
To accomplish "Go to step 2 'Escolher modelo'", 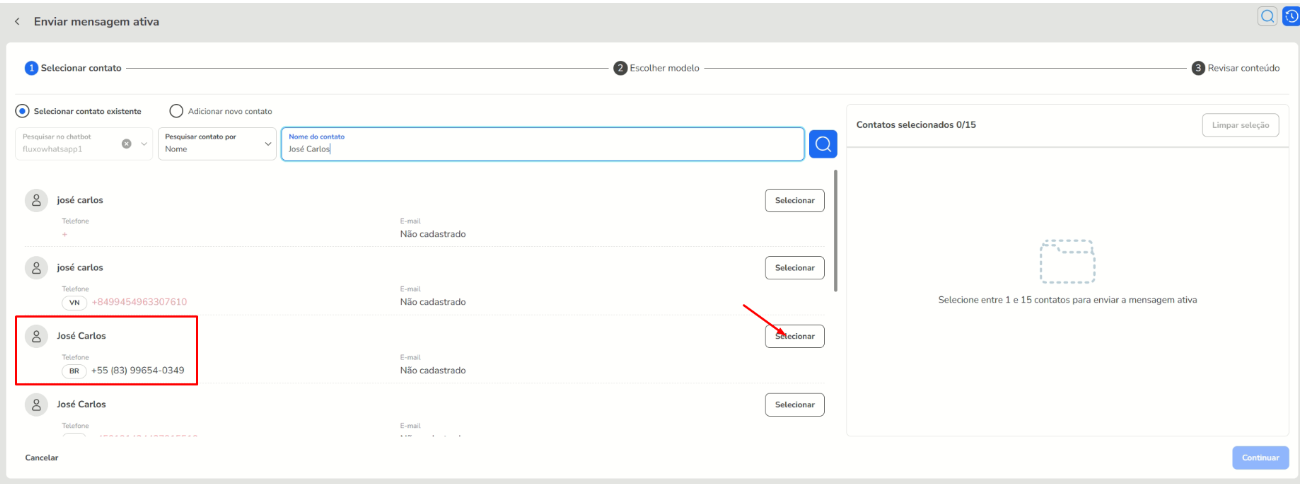I will coord(657,68).
